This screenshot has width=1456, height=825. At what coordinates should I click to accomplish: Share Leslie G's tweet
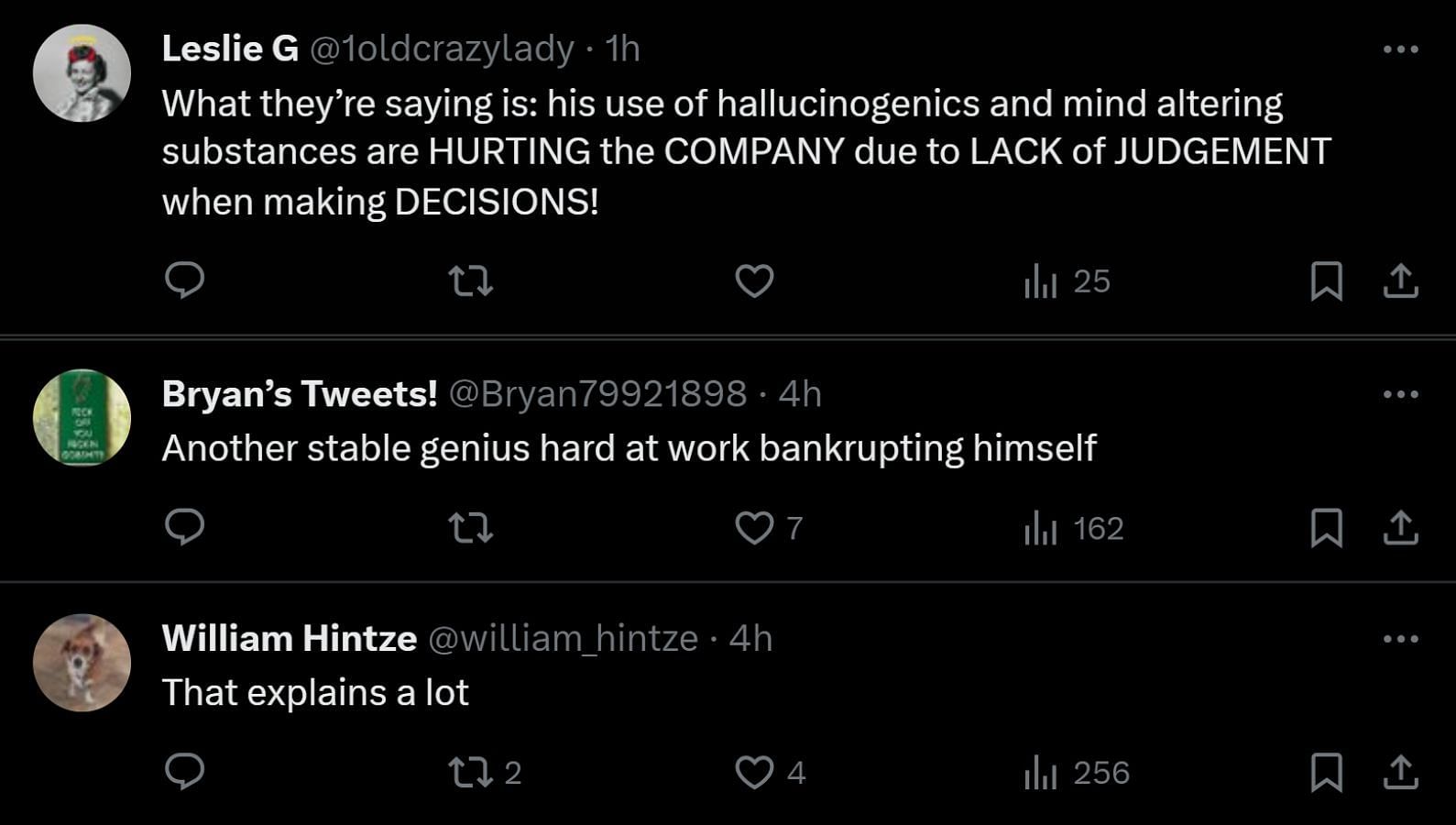(1400, 280)
